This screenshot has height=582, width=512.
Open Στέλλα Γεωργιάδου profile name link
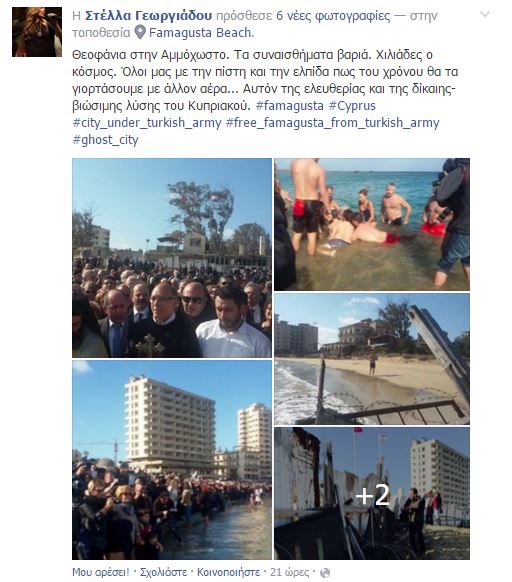(x=149, y=16)
